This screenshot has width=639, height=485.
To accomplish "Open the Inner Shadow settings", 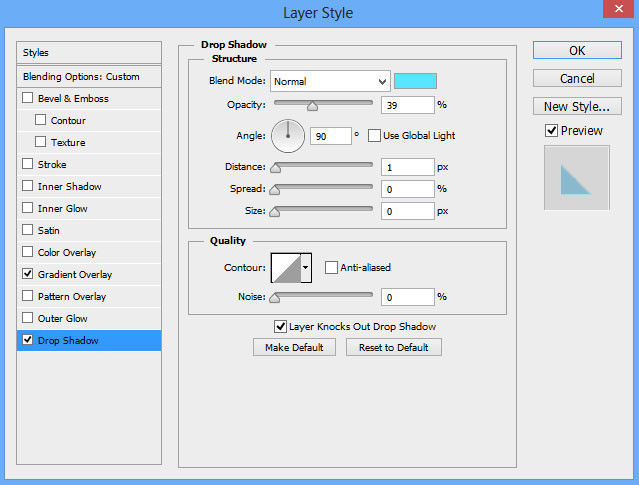I will pyautogui.click(x=70, y=187).
